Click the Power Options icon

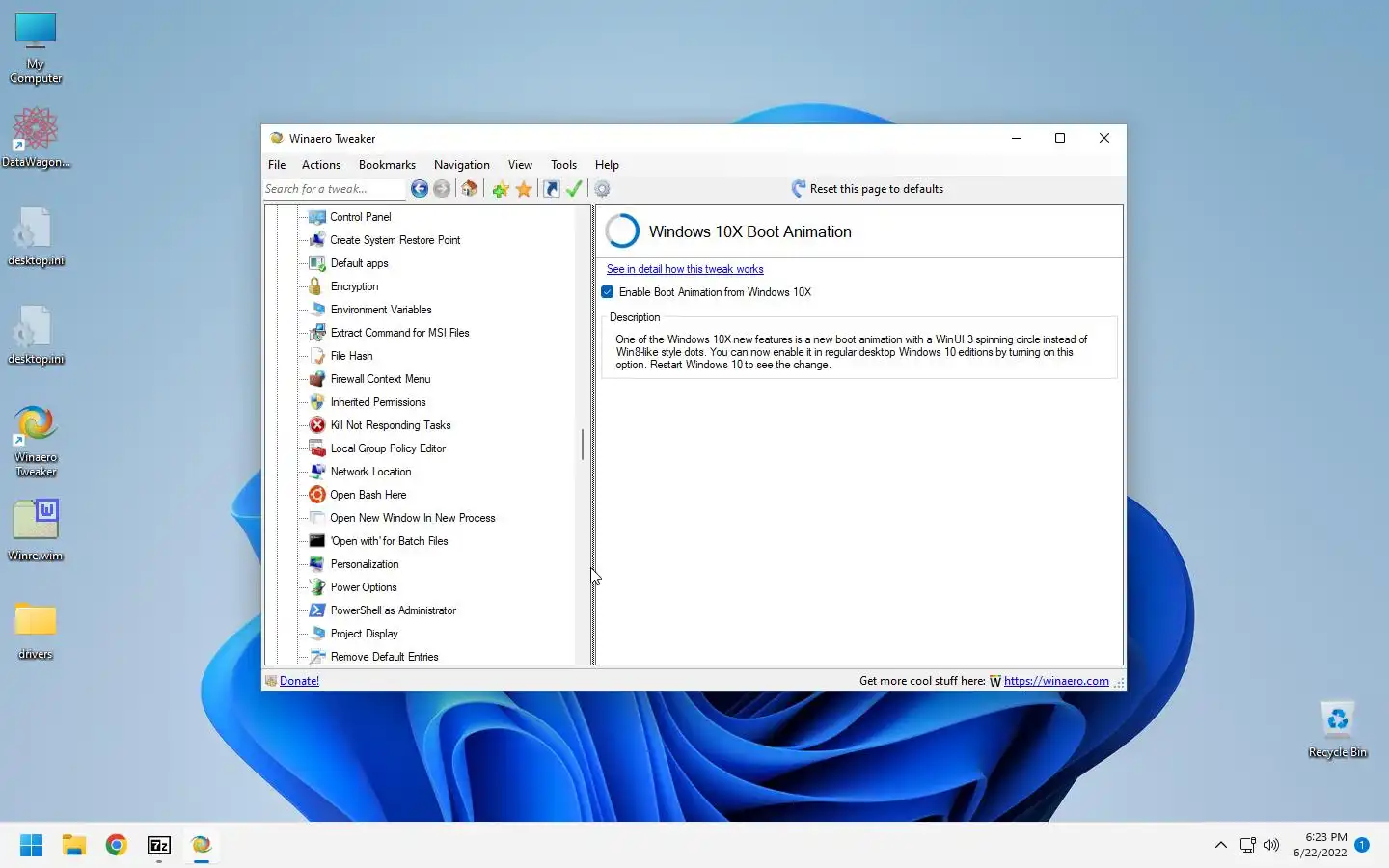click(316, 587)
